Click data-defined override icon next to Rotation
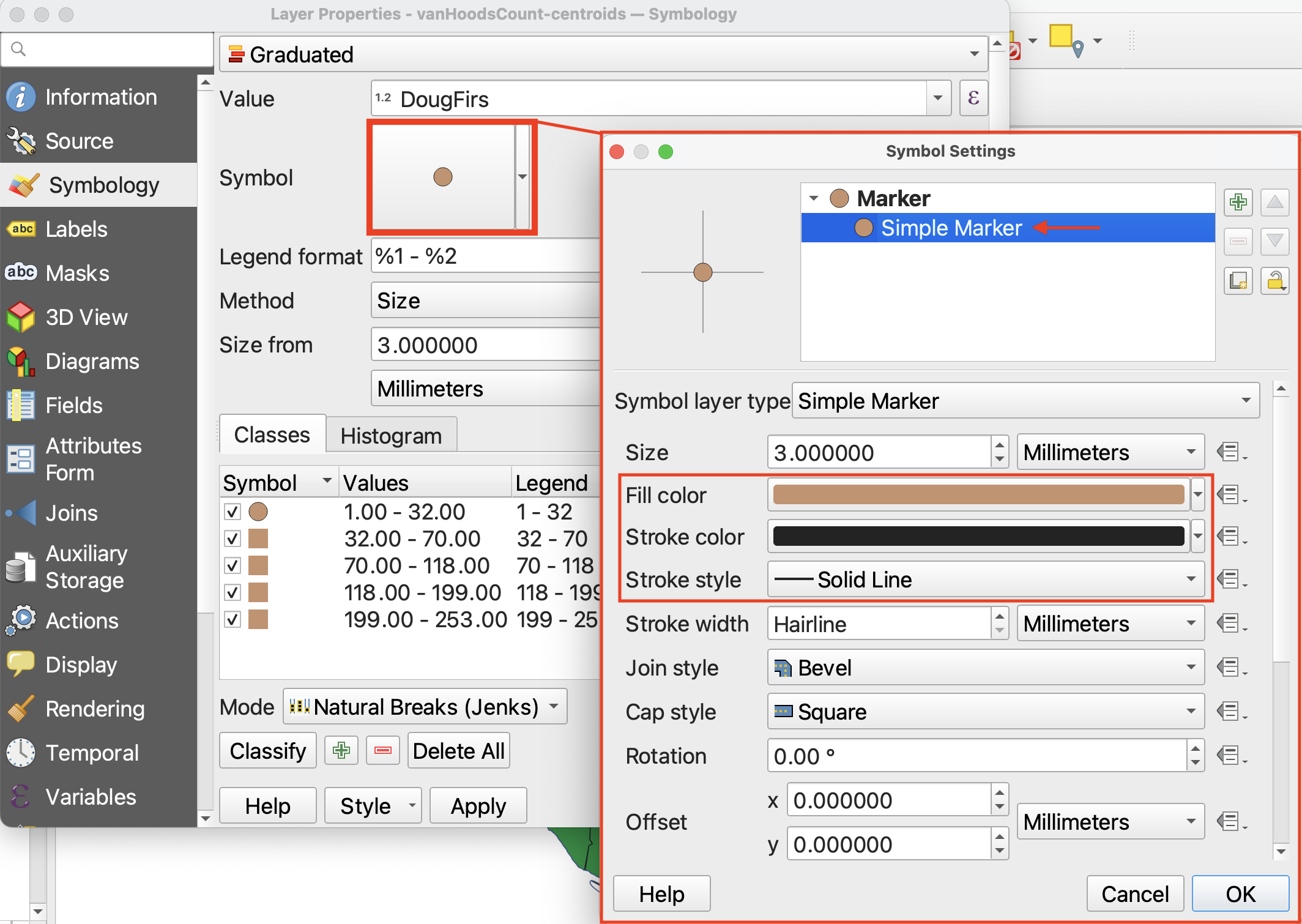Screen dimensions: 1302x924 pyautogui.click(x=1230, y=755)
